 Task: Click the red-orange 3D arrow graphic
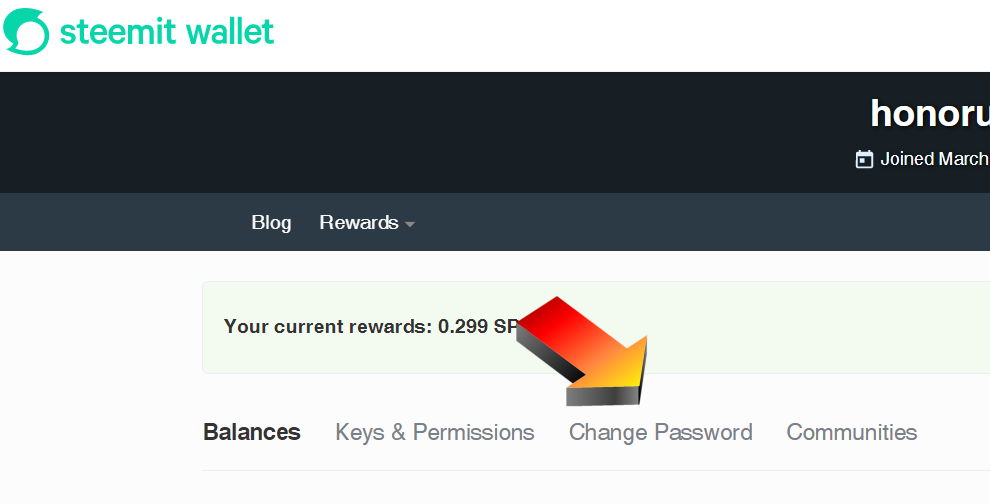[582, 351]
